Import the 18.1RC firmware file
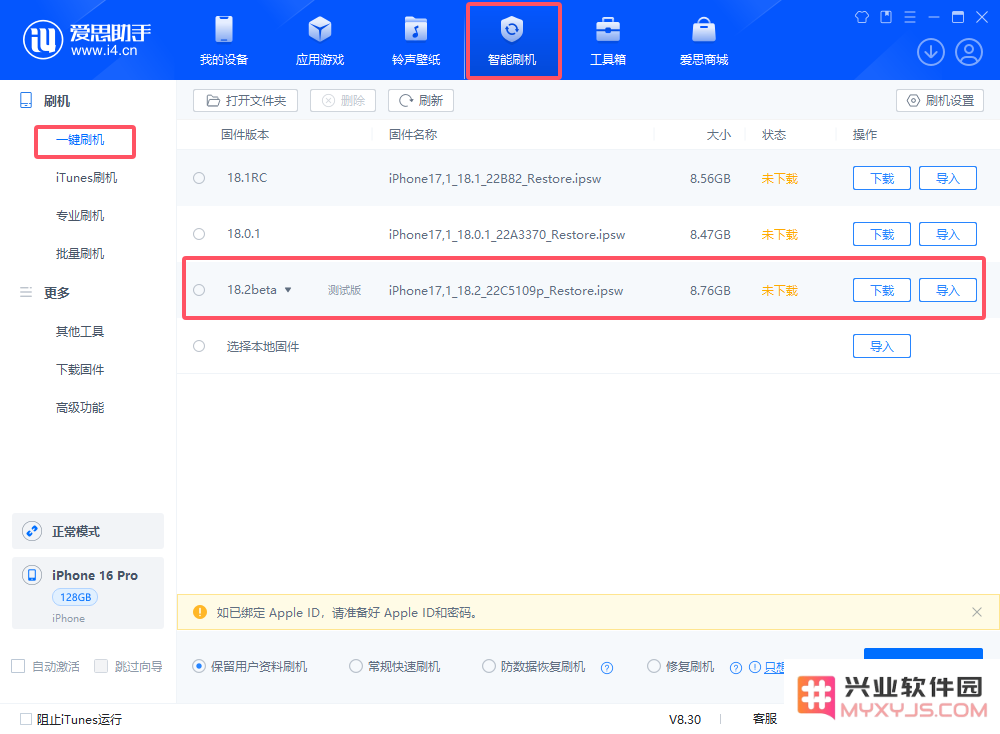The height and width of the screenshot is (734, 1000). [x=948, y=179]
